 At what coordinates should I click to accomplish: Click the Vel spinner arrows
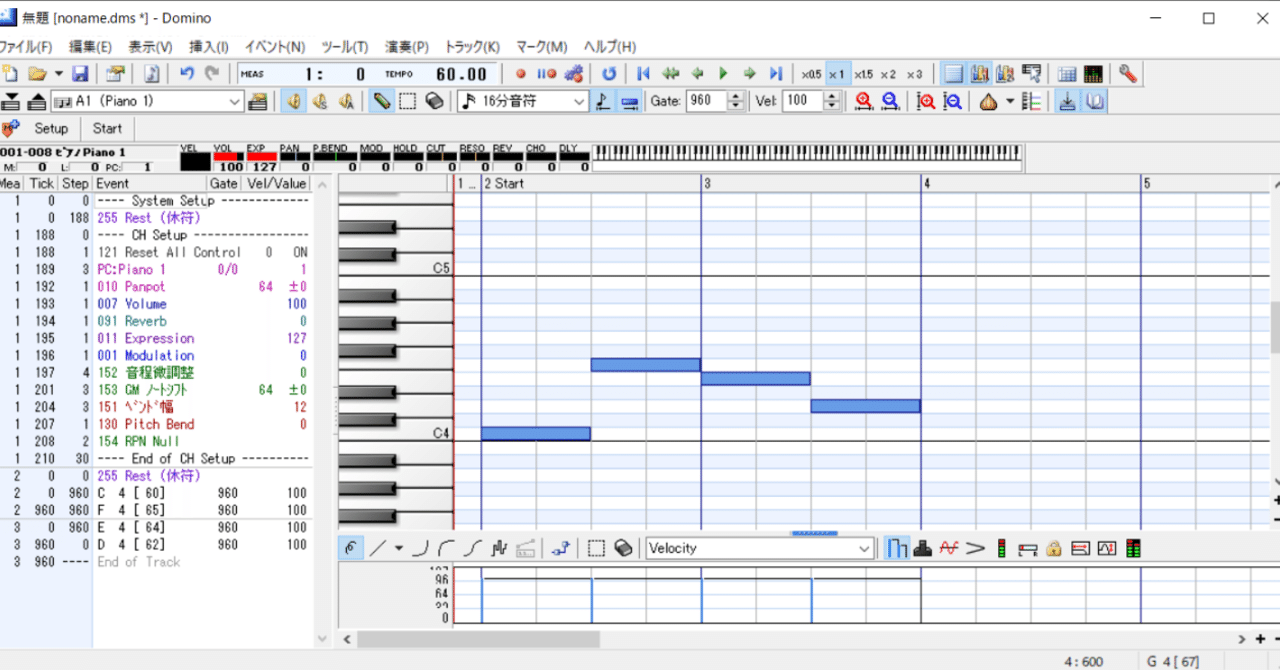coord(832,101)
